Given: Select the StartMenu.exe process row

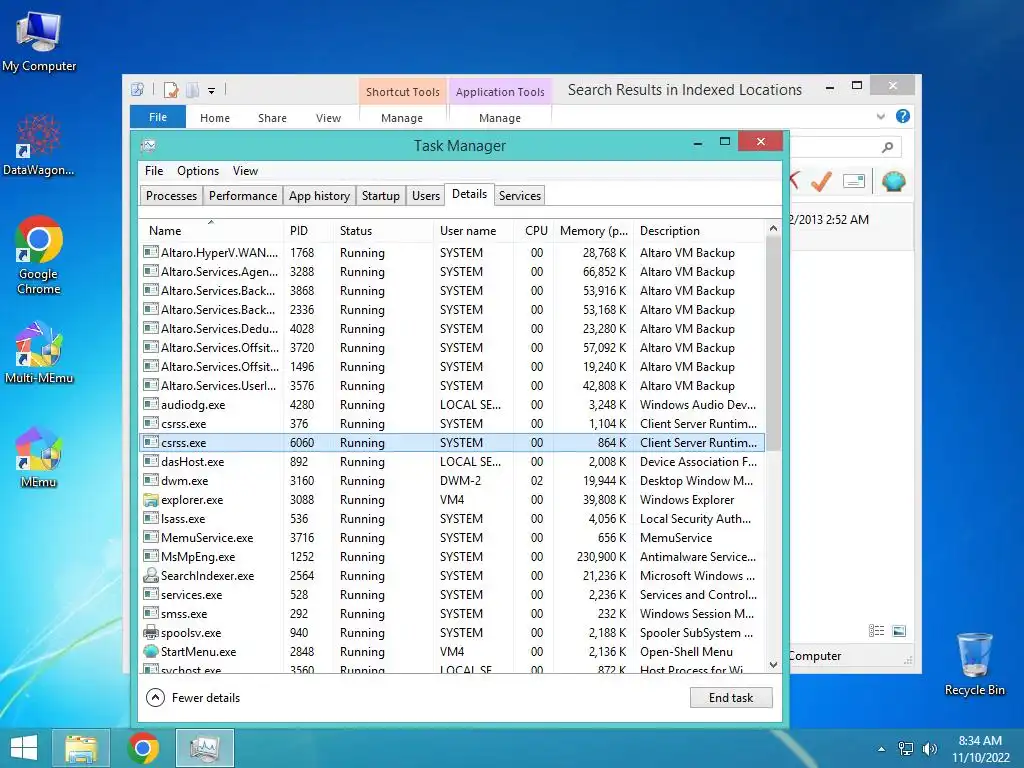Looking at the screenshot, I should 452,652.
